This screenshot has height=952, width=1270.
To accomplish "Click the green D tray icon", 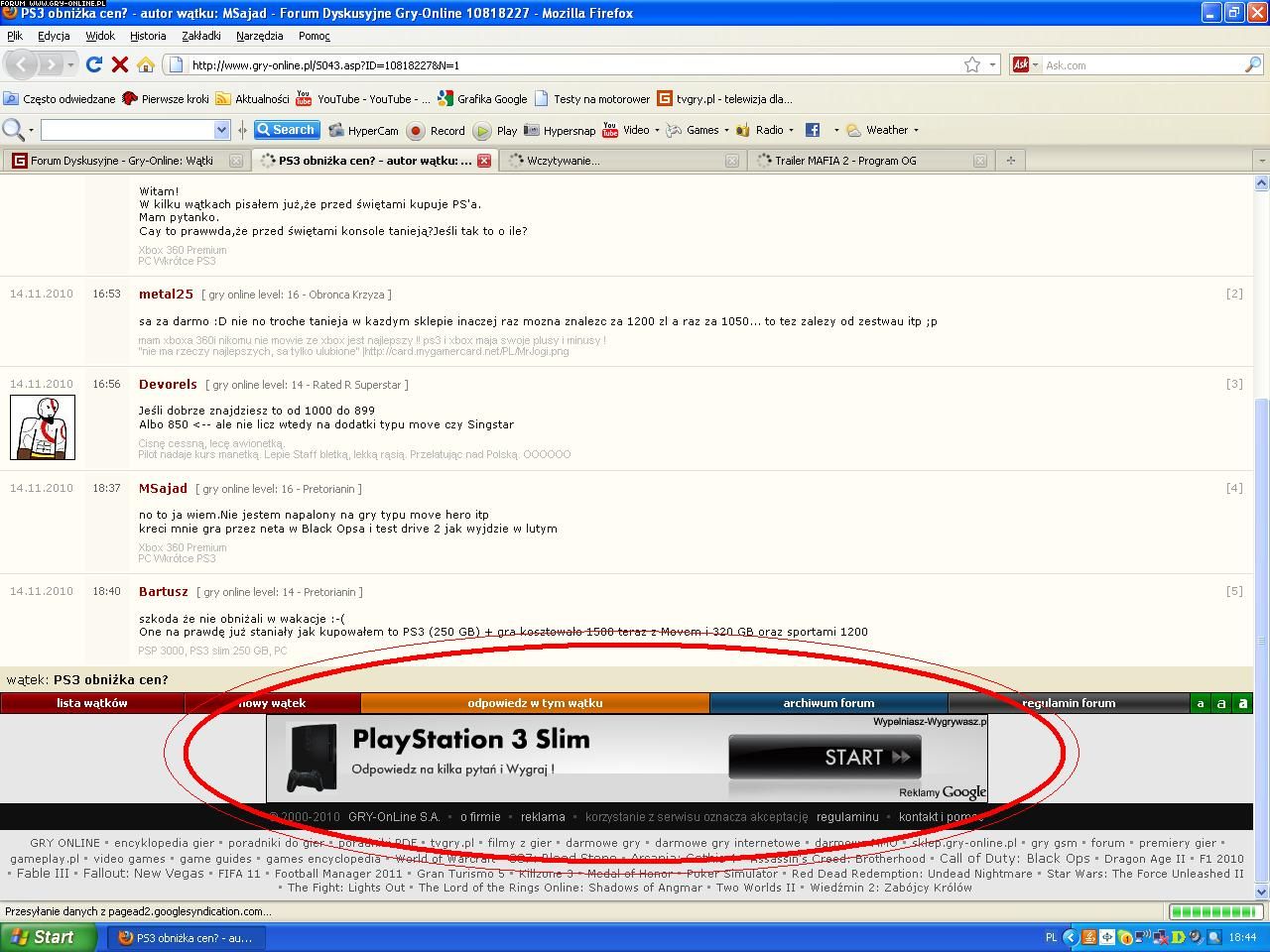I will click(x=1178, y=937).
